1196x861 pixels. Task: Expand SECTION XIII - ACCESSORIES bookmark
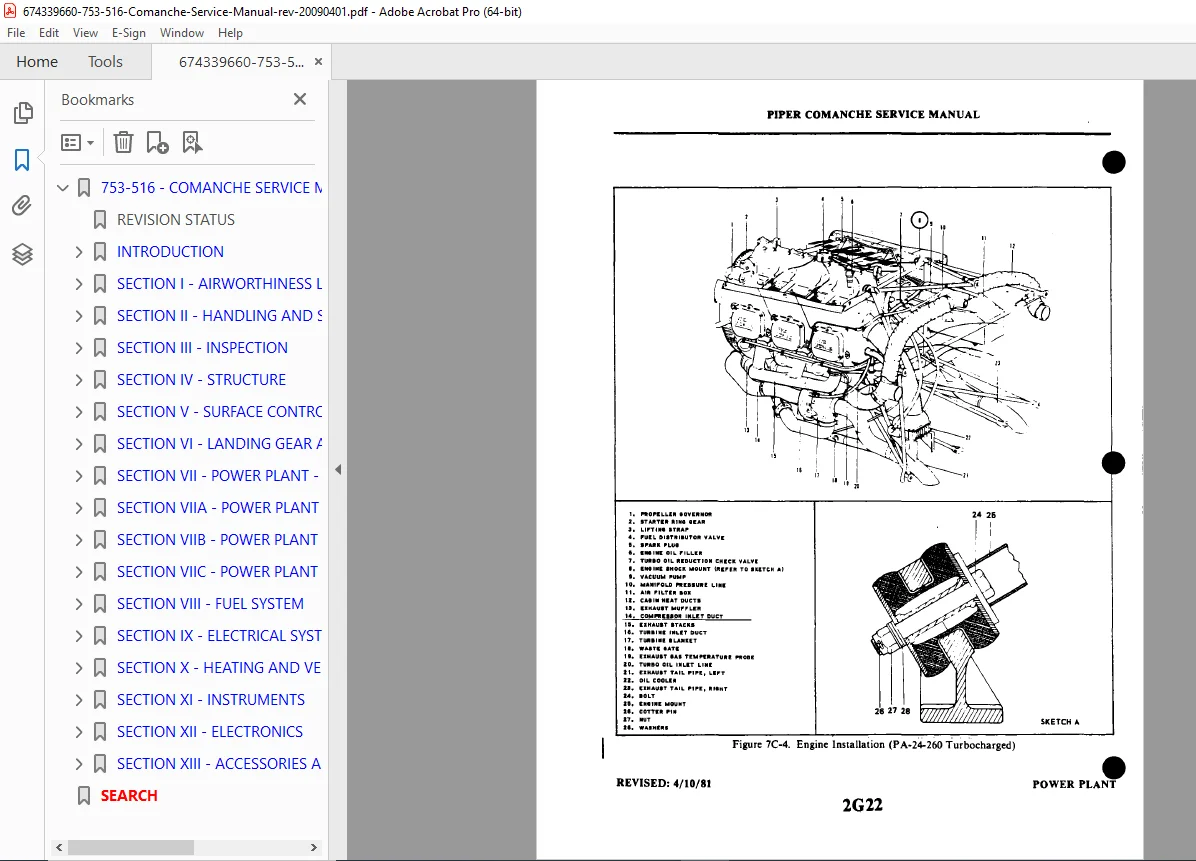(79, 764)
